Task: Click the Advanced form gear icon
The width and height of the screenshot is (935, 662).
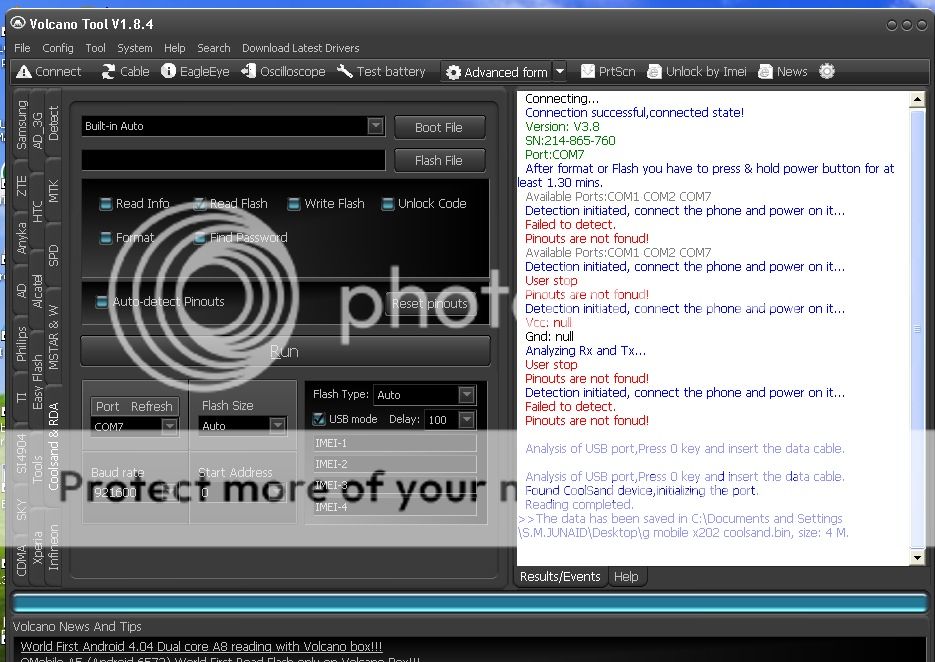Action: 453,72
